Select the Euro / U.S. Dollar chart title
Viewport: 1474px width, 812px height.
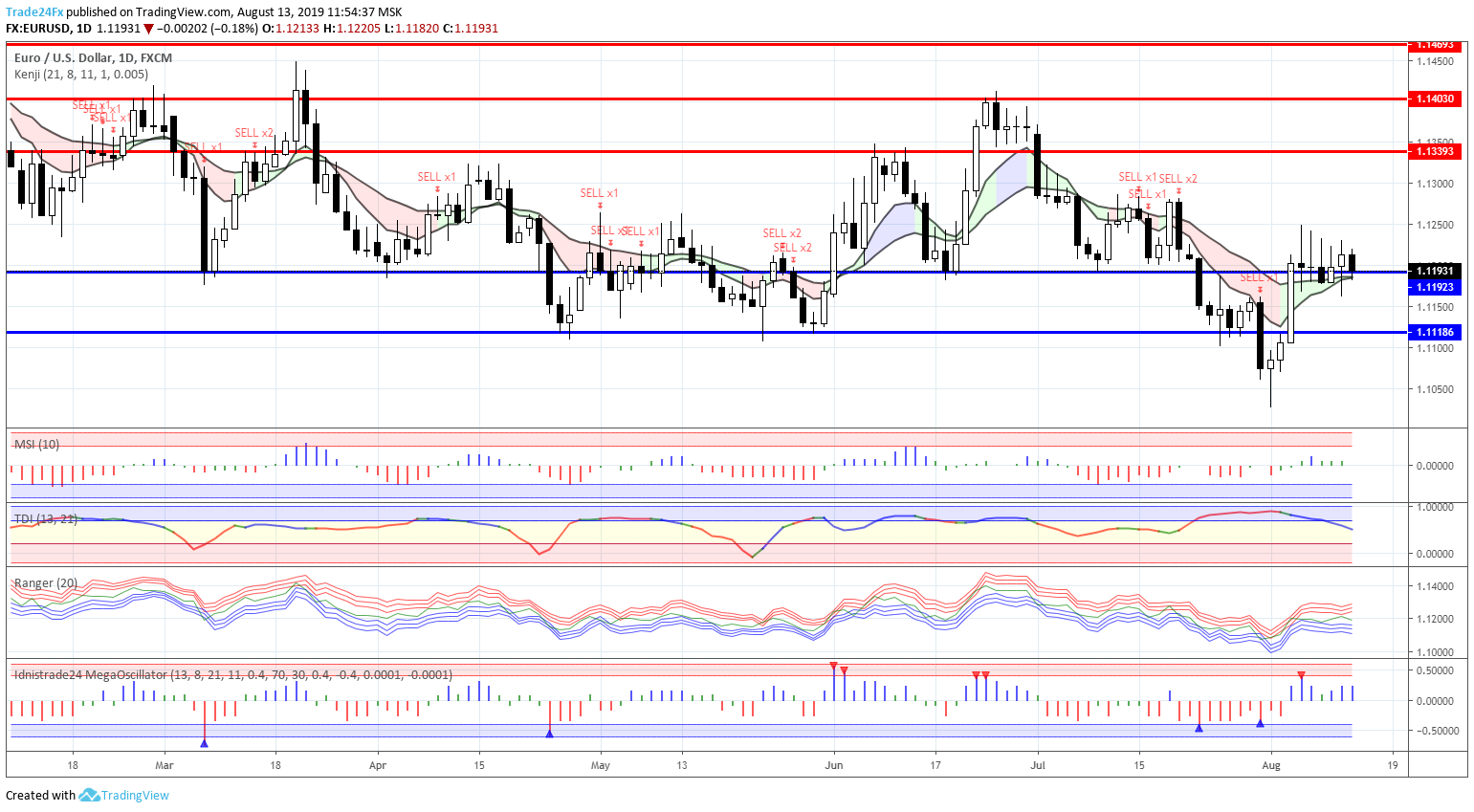tap(93, 58)
